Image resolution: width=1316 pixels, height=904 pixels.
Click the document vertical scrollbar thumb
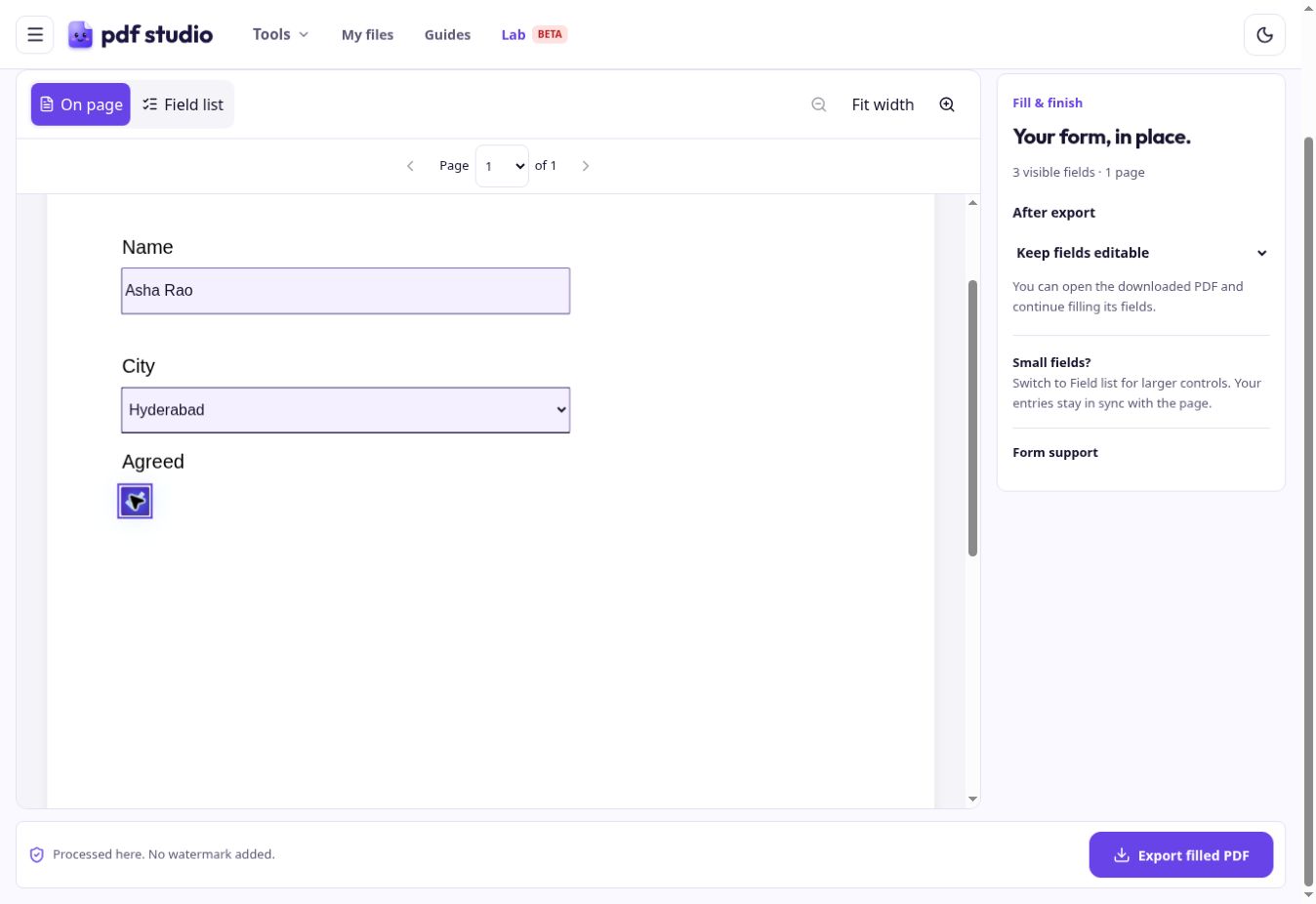click(x=972, y=418)
